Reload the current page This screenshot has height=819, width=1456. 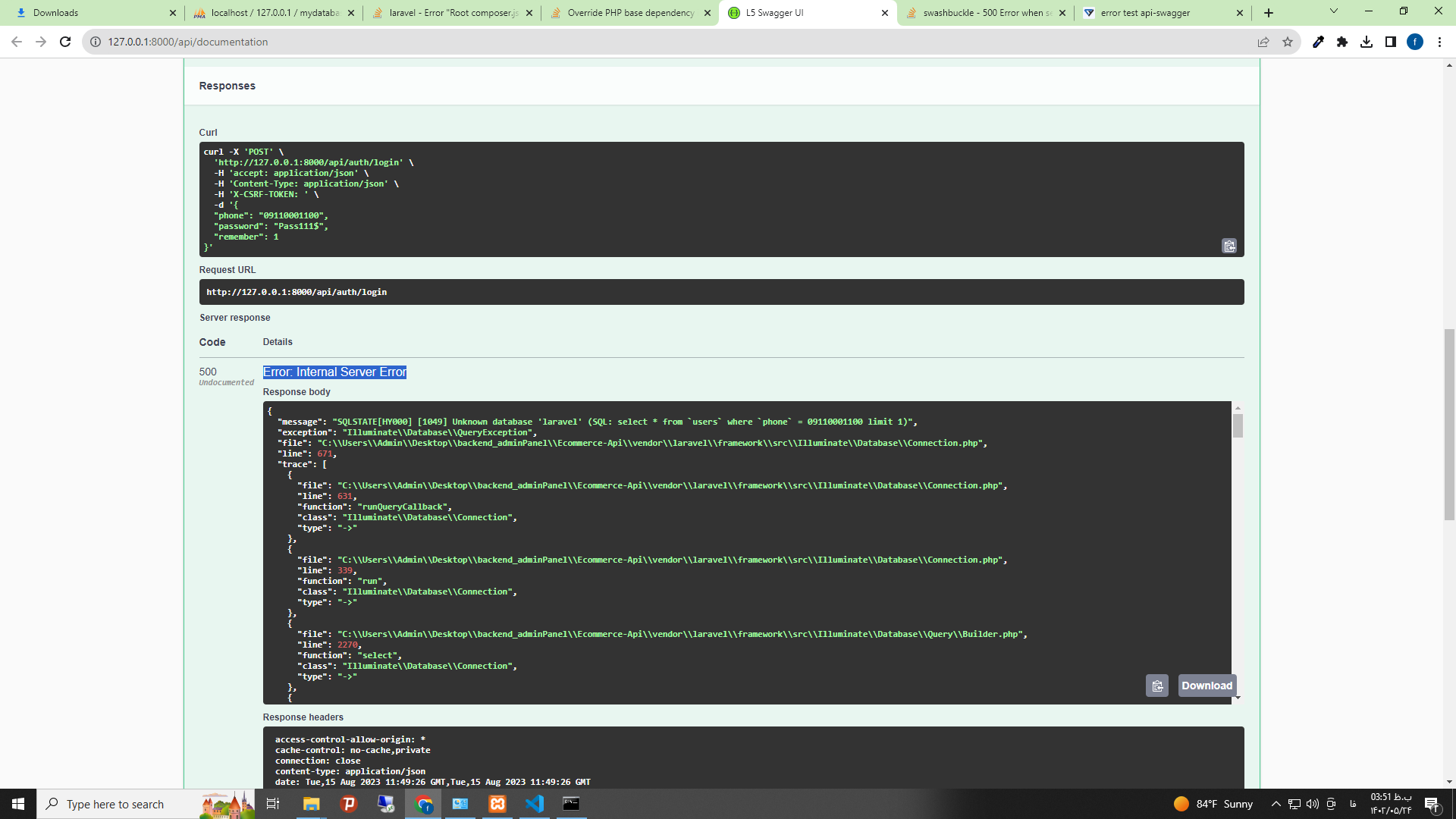tap(65, 42)
